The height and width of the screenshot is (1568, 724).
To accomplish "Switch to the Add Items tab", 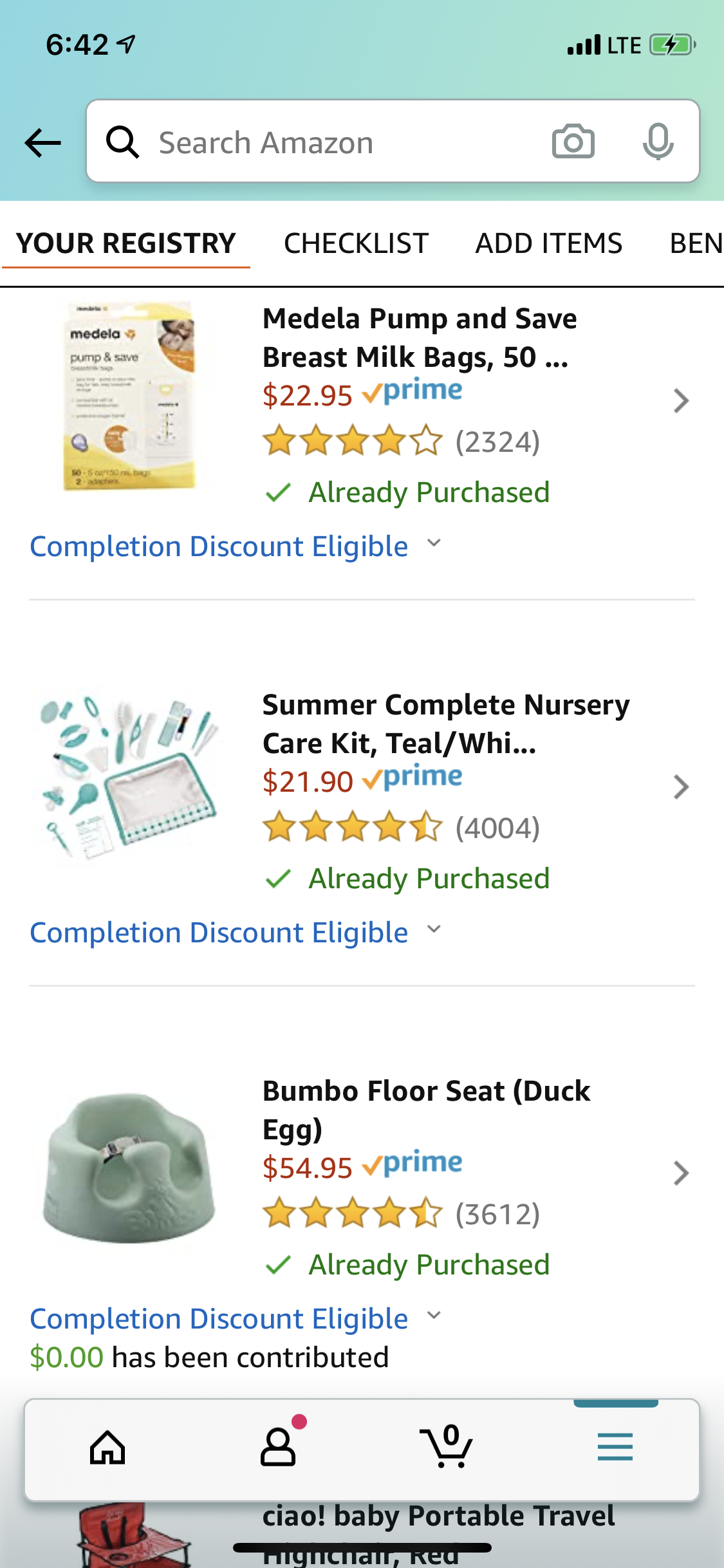I will click(x=548, y=243).
